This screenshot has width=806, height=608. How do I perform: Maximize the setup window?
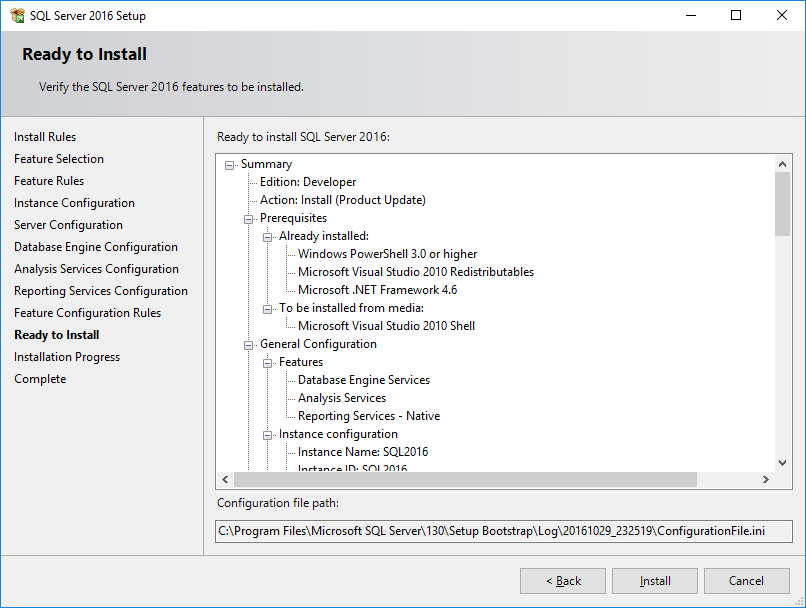tap(736, 15)
